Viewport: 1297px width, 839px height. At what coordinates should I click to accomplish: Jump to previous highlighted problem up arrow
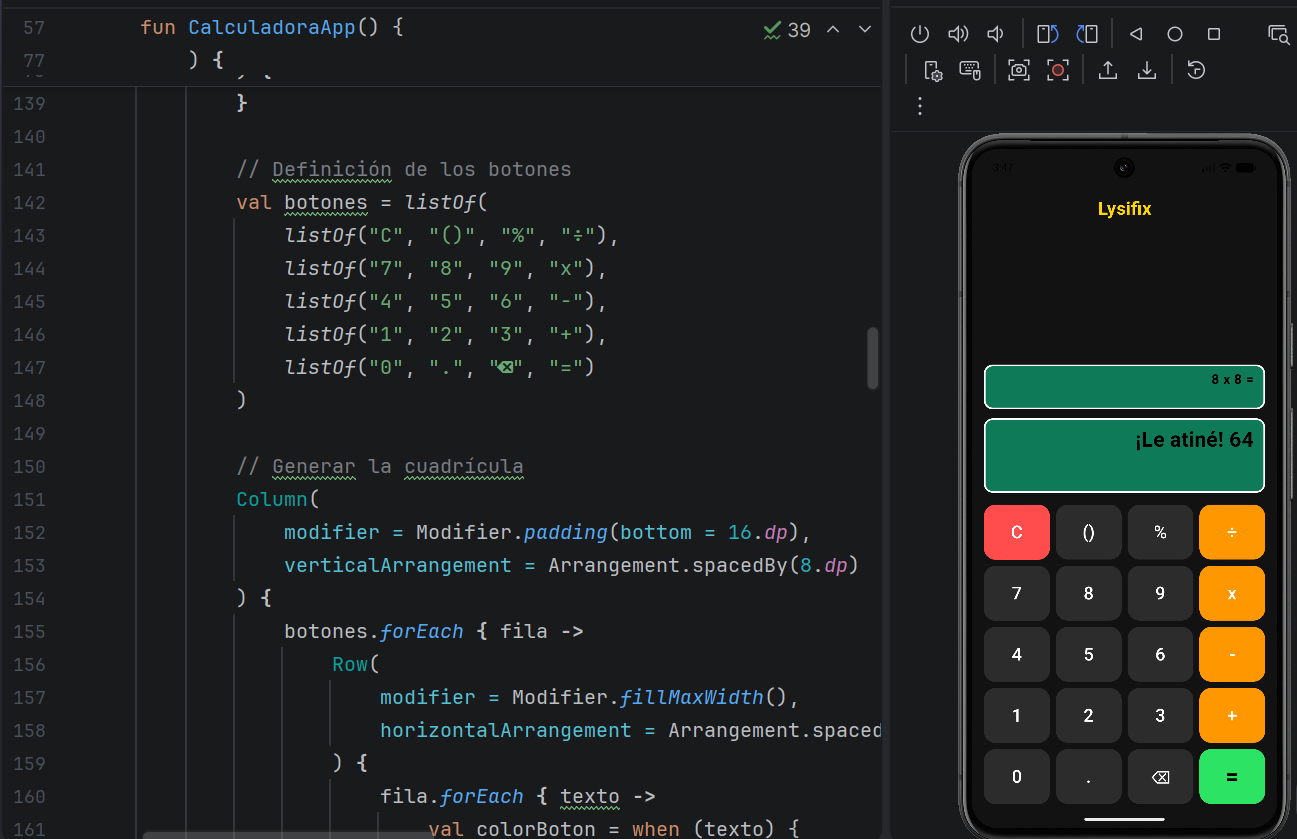coord(832,30)
